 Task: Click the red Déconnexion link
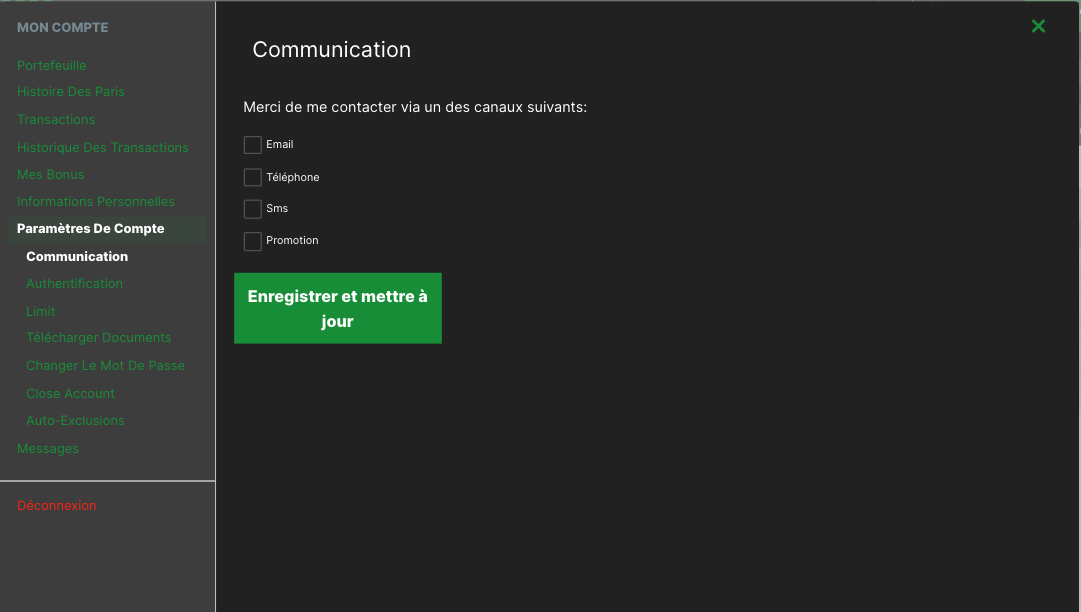pos(57,506)
